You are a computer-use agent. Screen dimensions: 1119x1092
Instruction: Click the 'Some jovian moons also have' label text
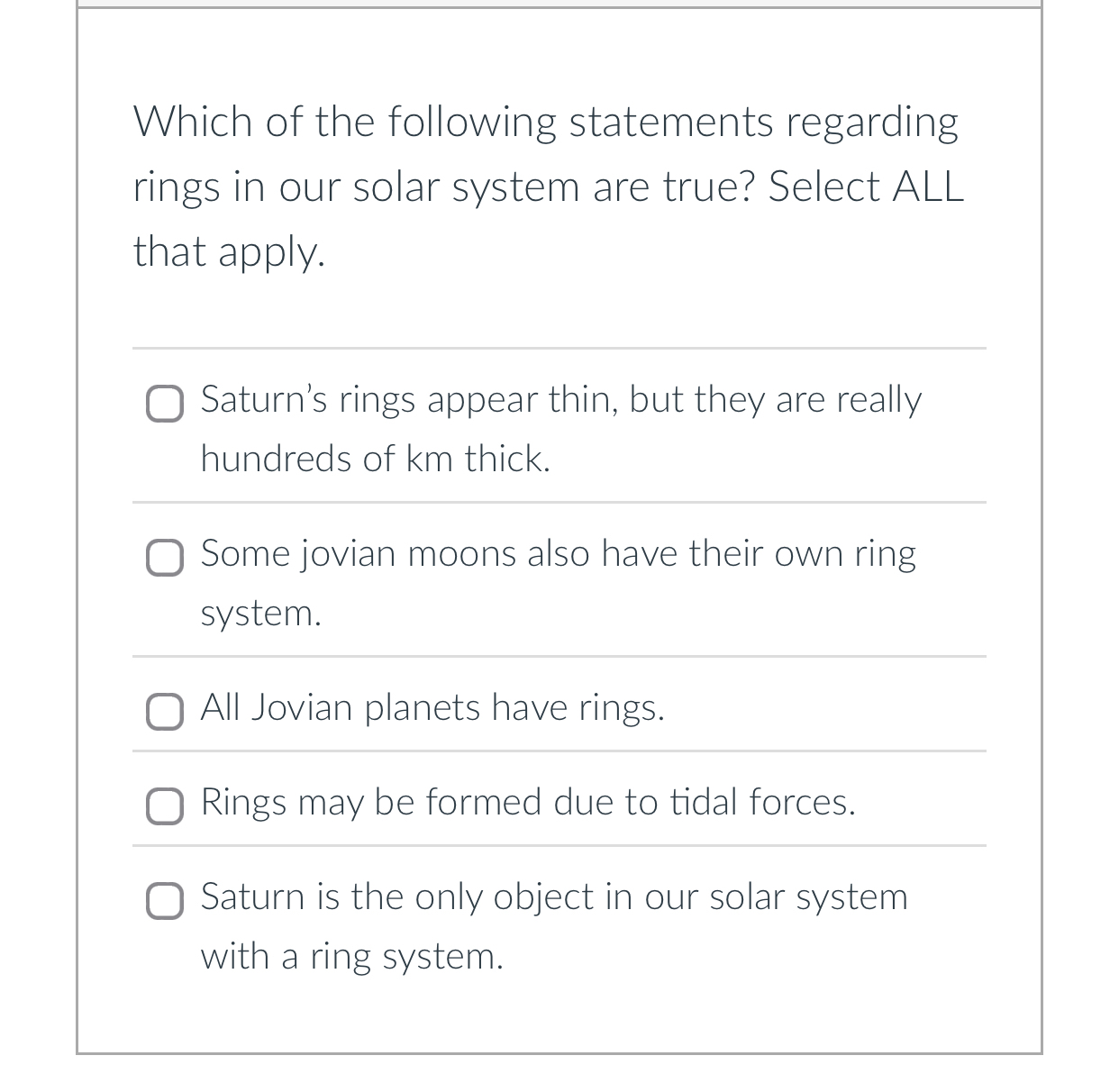[x=558, y=553]
